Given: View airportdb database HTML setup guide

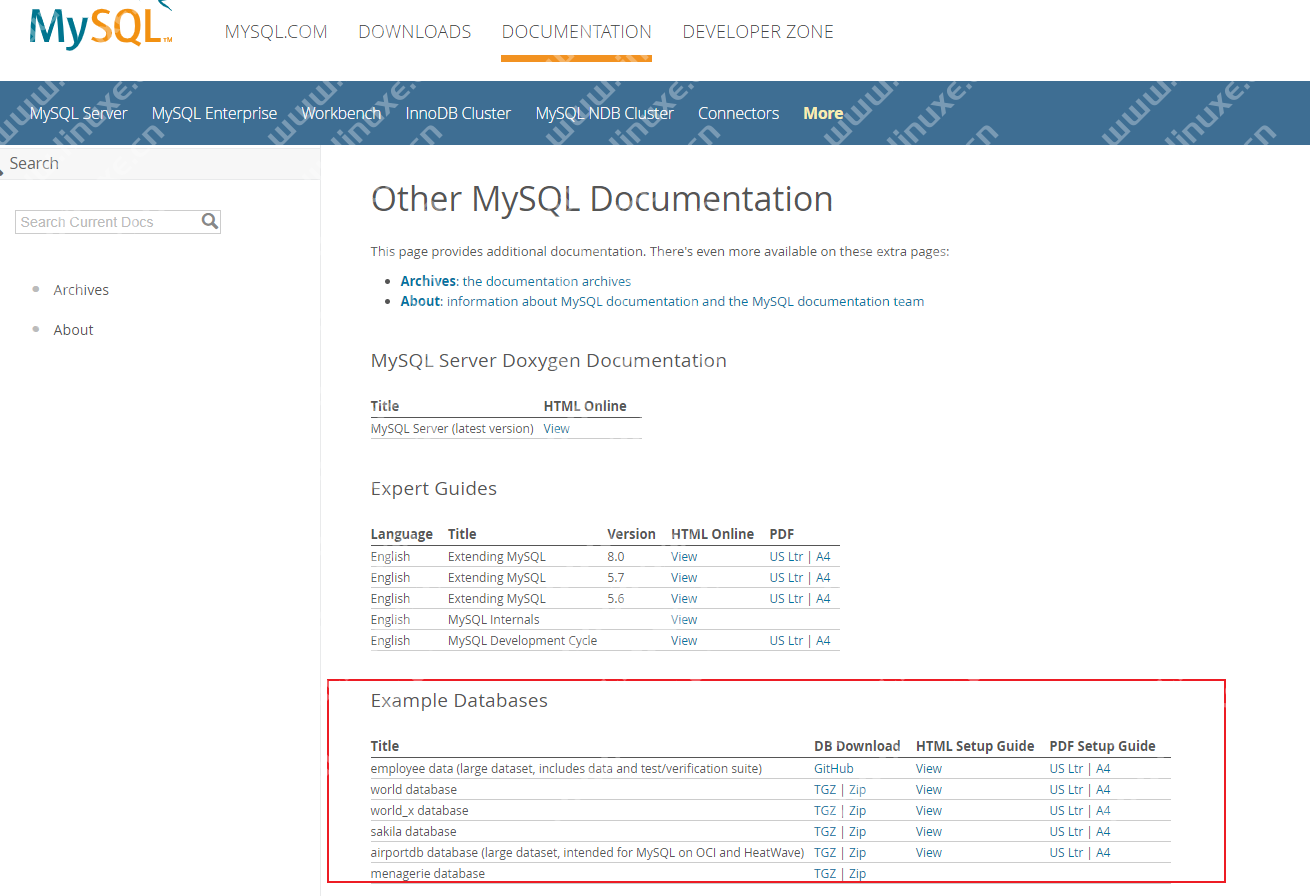Looking at the screenshot, I should point(929,852).
